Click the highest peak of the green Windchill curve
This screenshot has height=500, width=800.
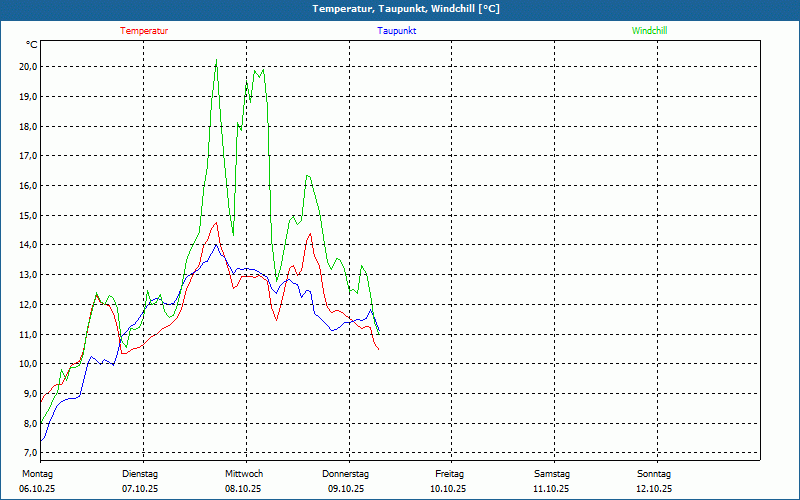(216, 60)
